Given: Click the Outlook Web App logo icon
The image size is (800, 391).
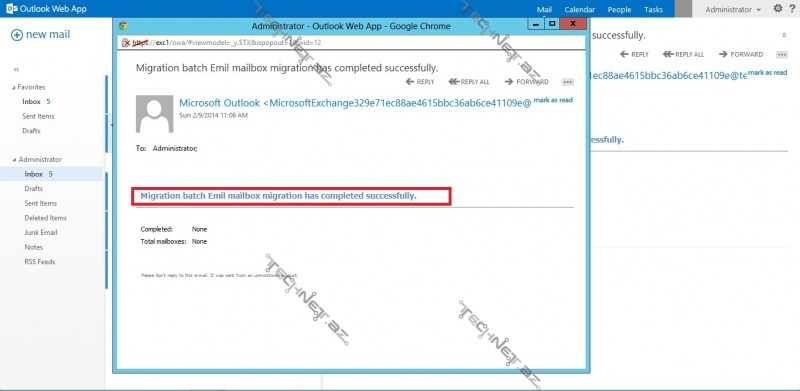Looking at the screenshot, I should pos(11,9).
